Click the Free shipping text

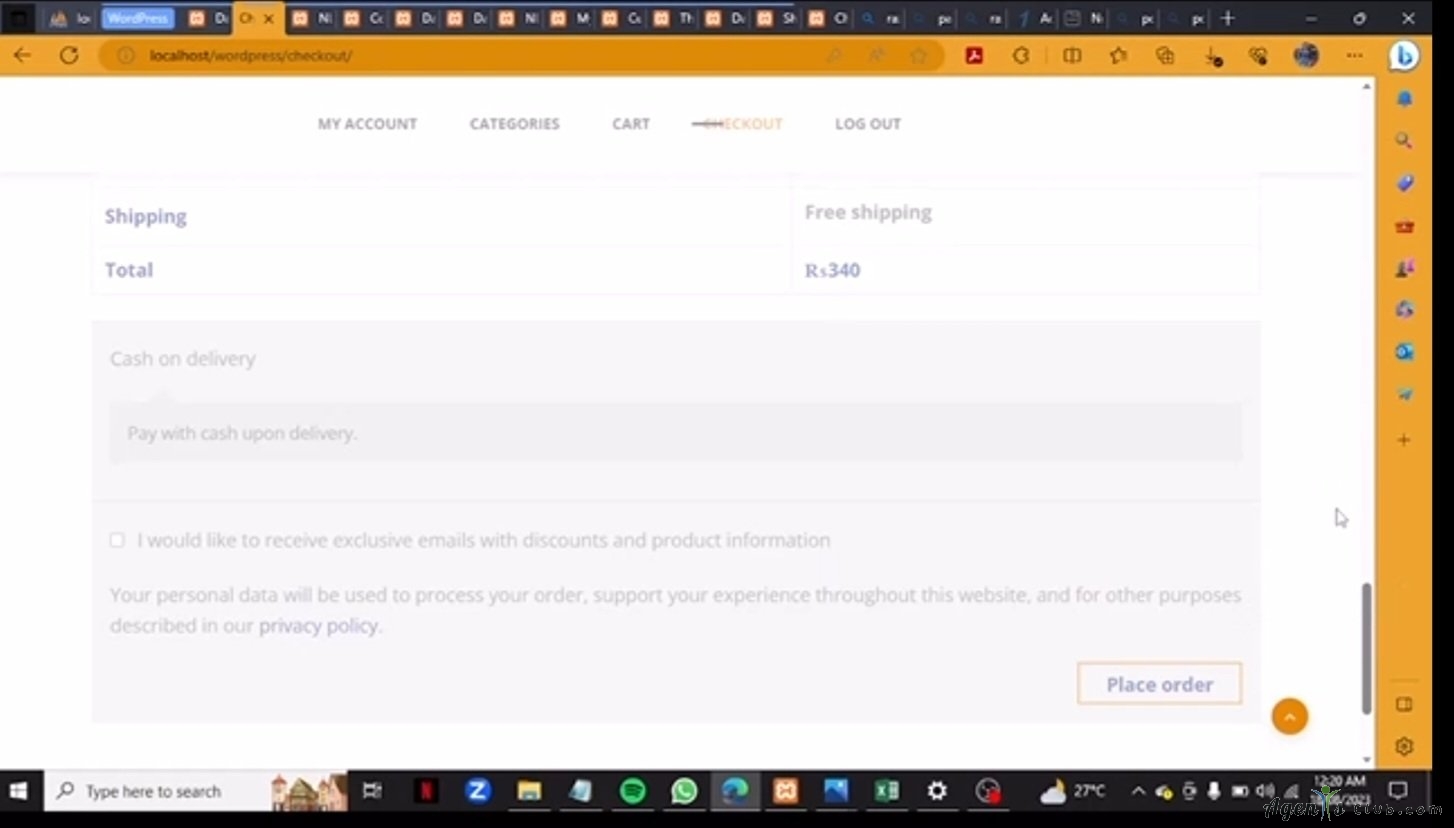(x=868, y=212)
